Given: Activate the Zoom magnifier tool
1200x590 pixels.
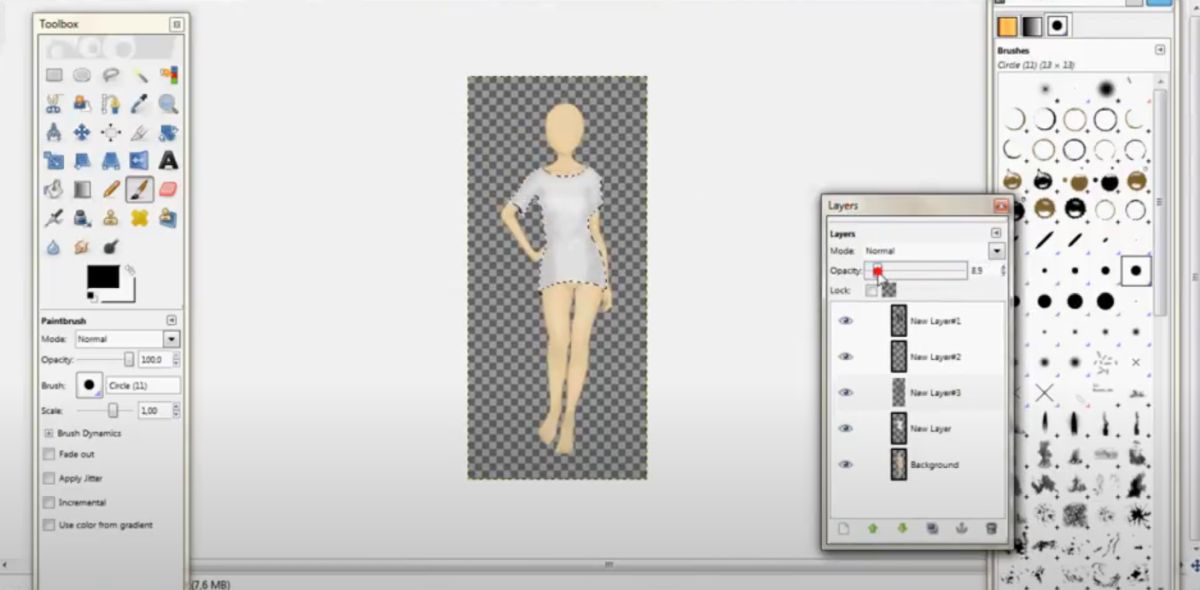Looking at the screenshot, I should point(168,103).
